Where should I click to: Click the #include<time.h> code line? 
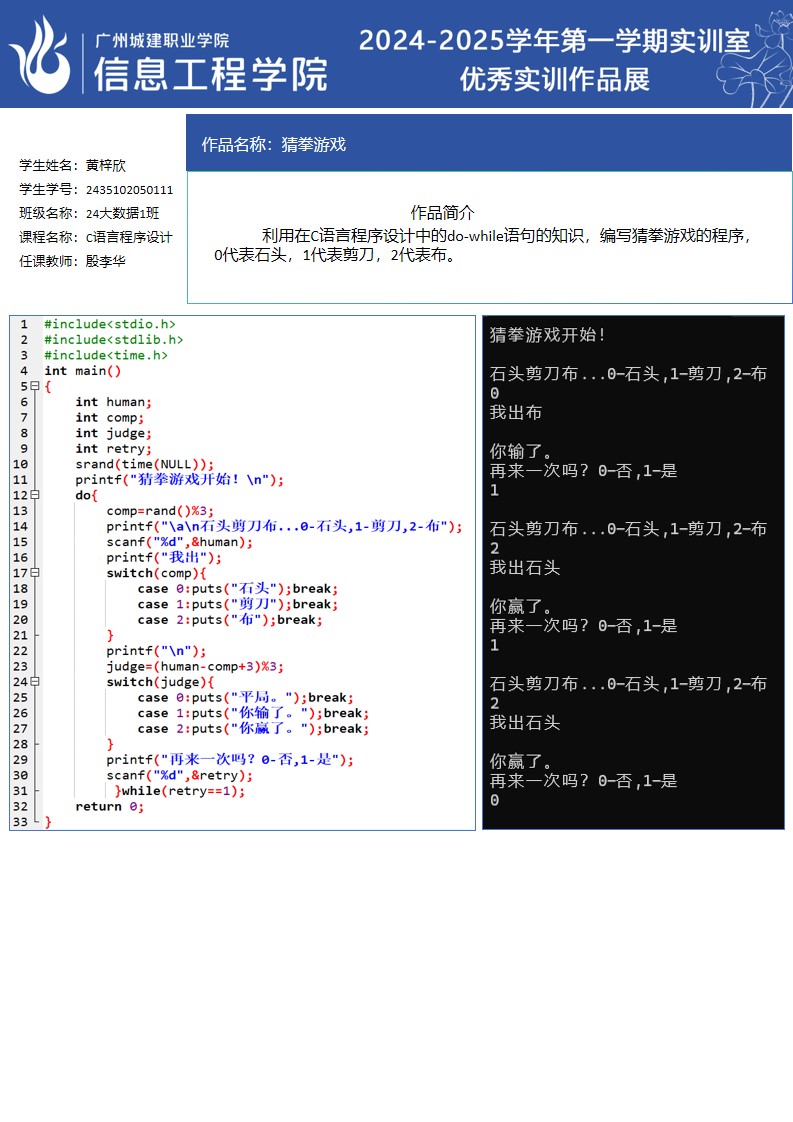click(x=106, y=355)
